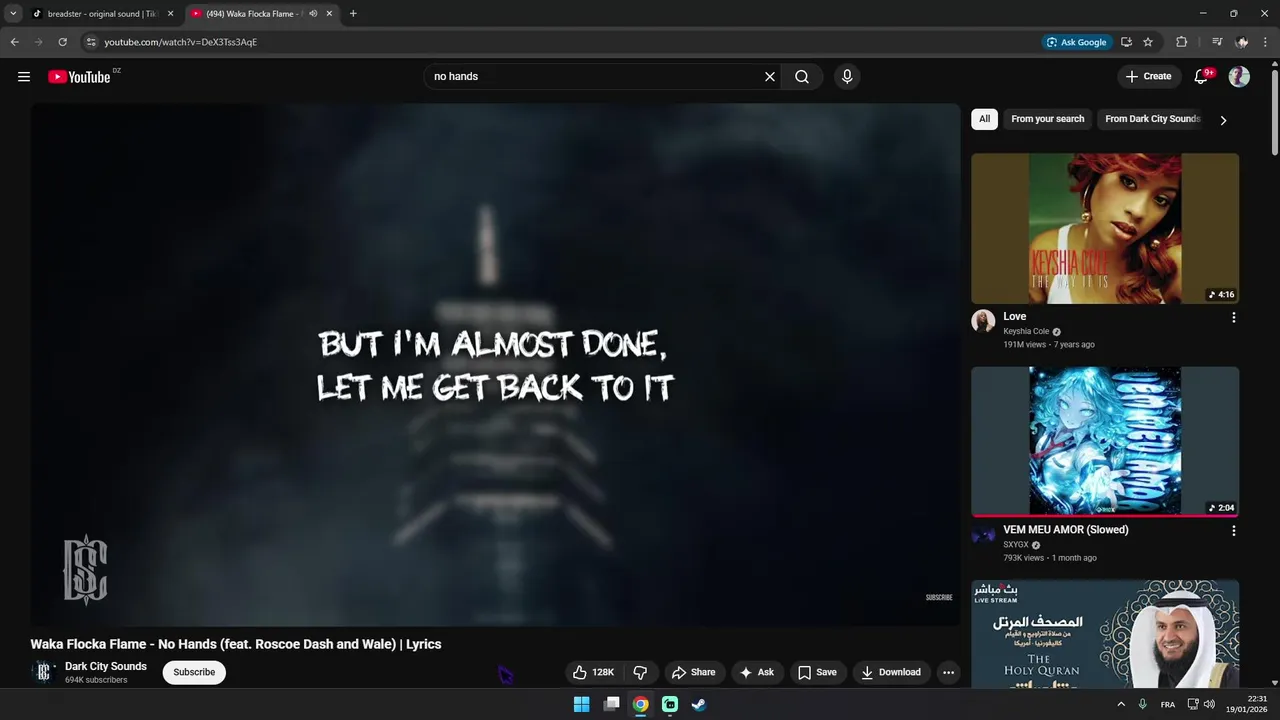Play the Keyshia Cole Love thumbnail
Image resolution: width=1280 pixels, height=720 pixels.
1105,228
